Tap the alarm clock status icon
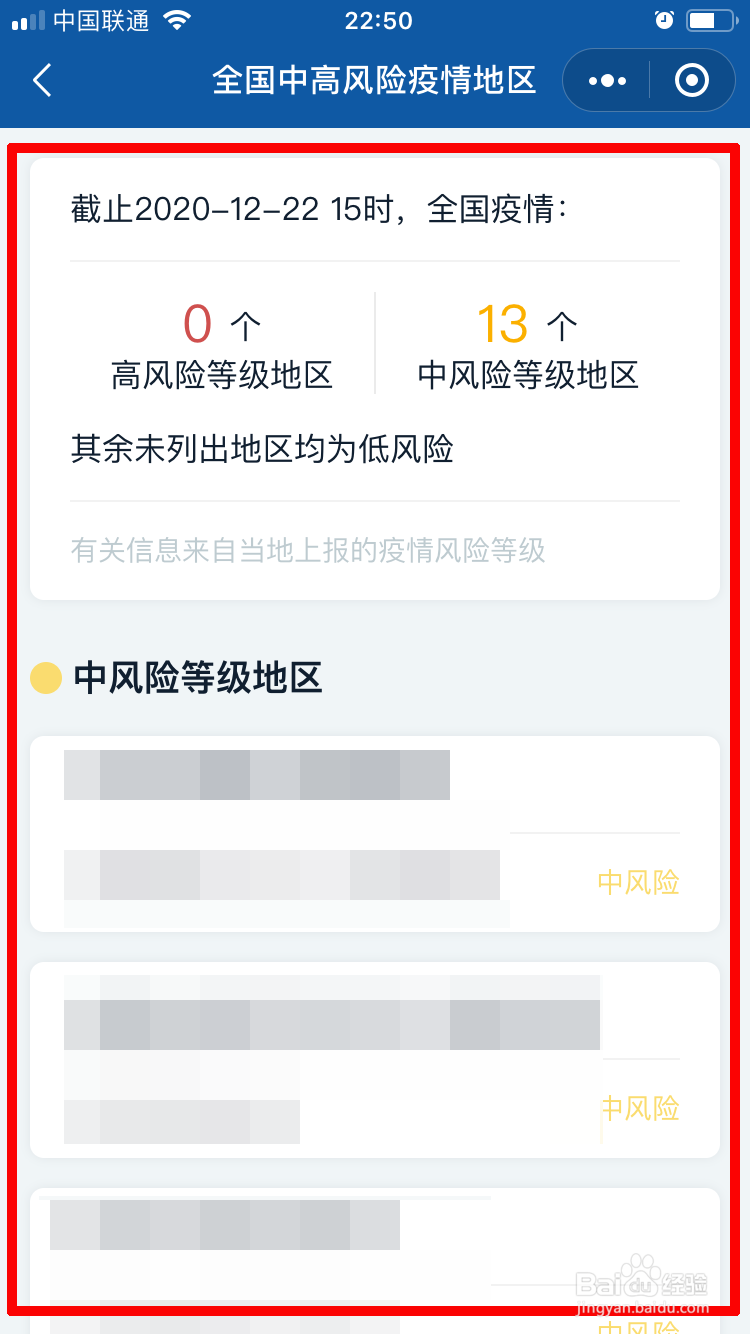The image size is (750, 1334). click(x=664, y=20)
